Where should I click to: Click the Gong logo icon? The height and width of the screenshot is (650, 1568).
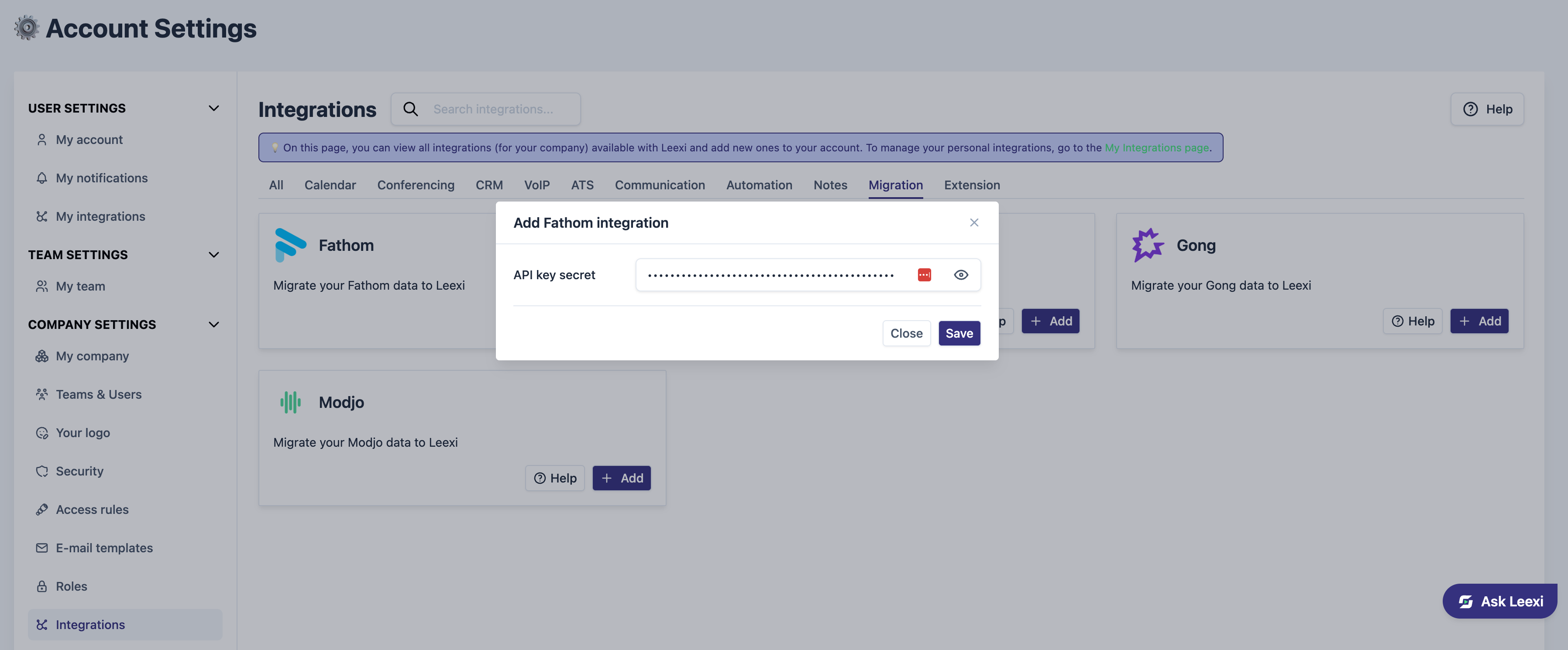click(x=1147, y=245)
